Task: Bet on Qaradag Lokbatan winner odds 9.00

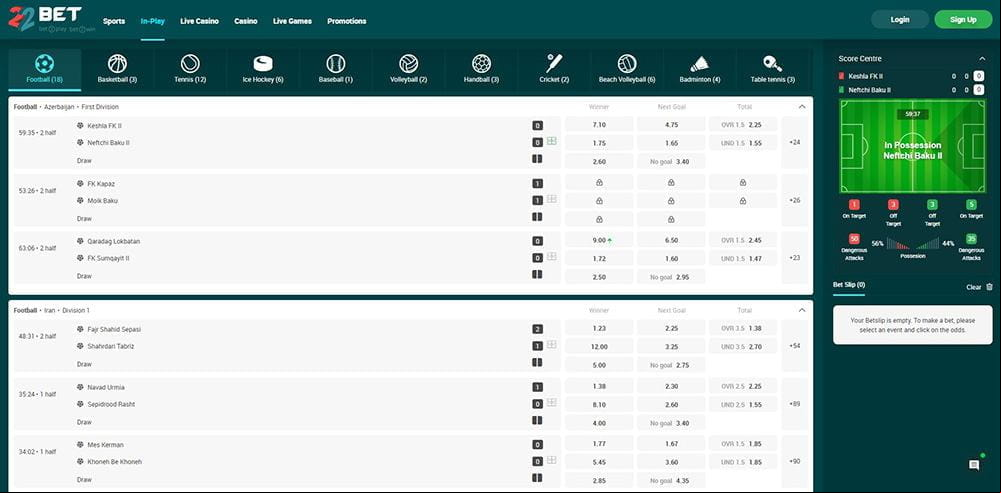Action: tap(599, 240)
